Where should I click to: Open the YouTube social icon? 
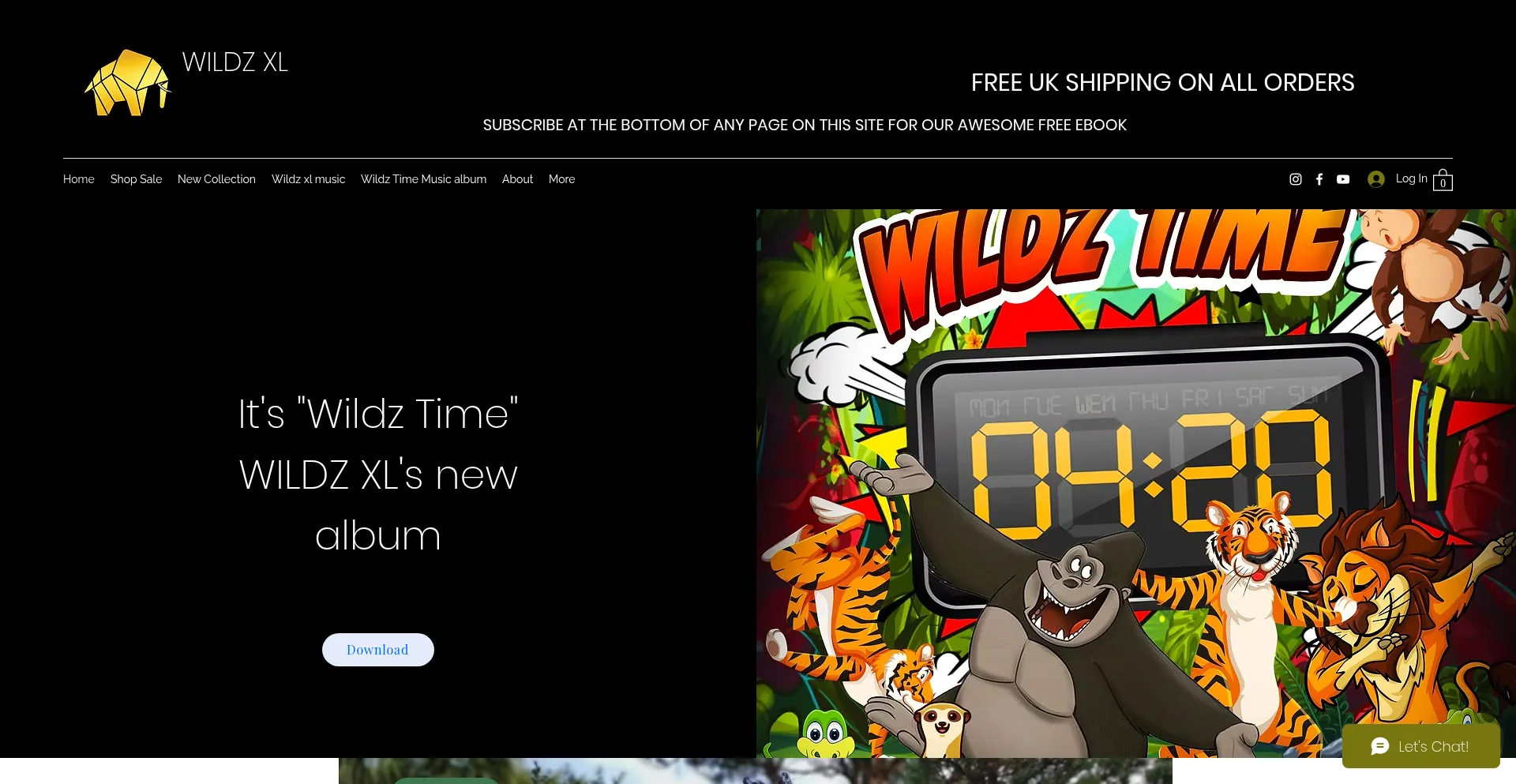coord(1343,179)
